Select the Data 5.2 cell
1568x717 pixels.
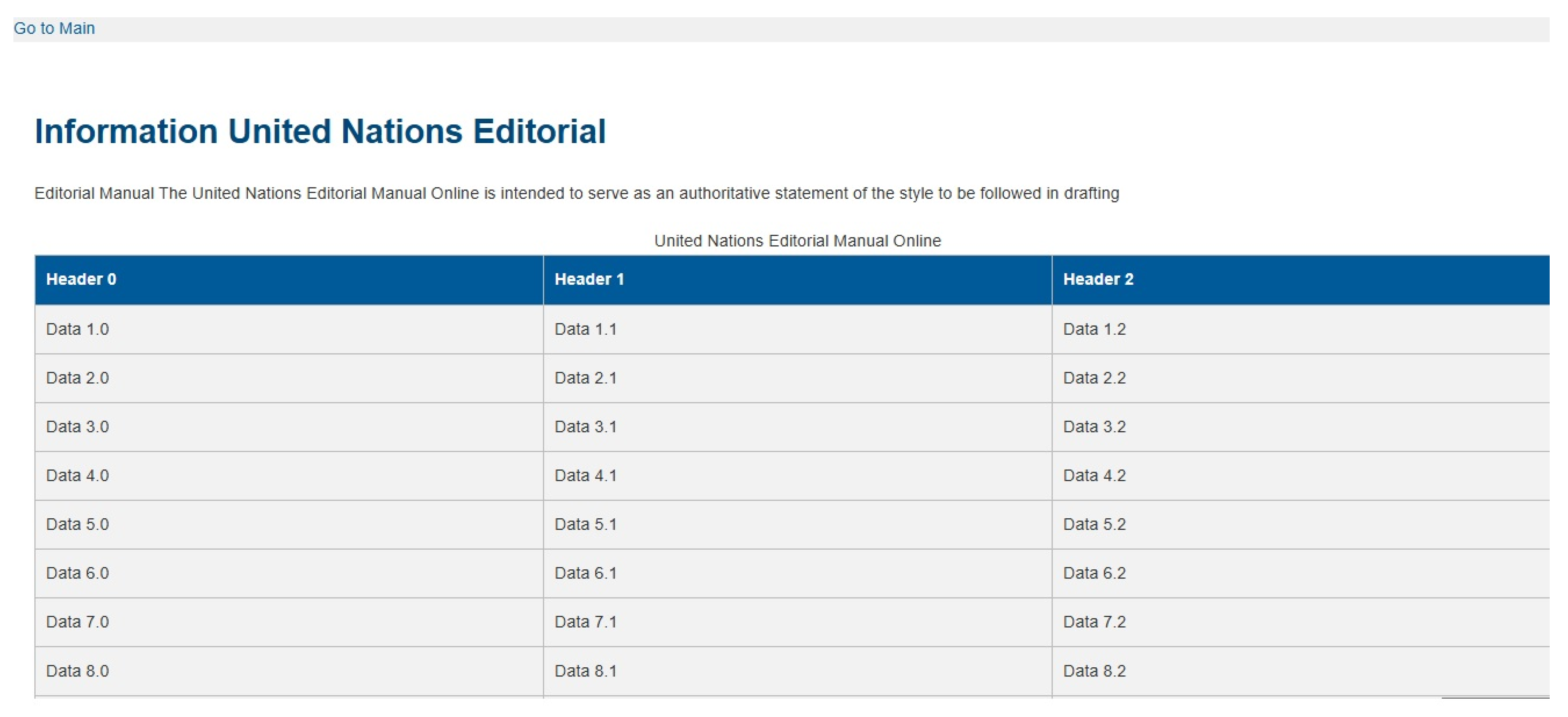[x=1301, y=525]
